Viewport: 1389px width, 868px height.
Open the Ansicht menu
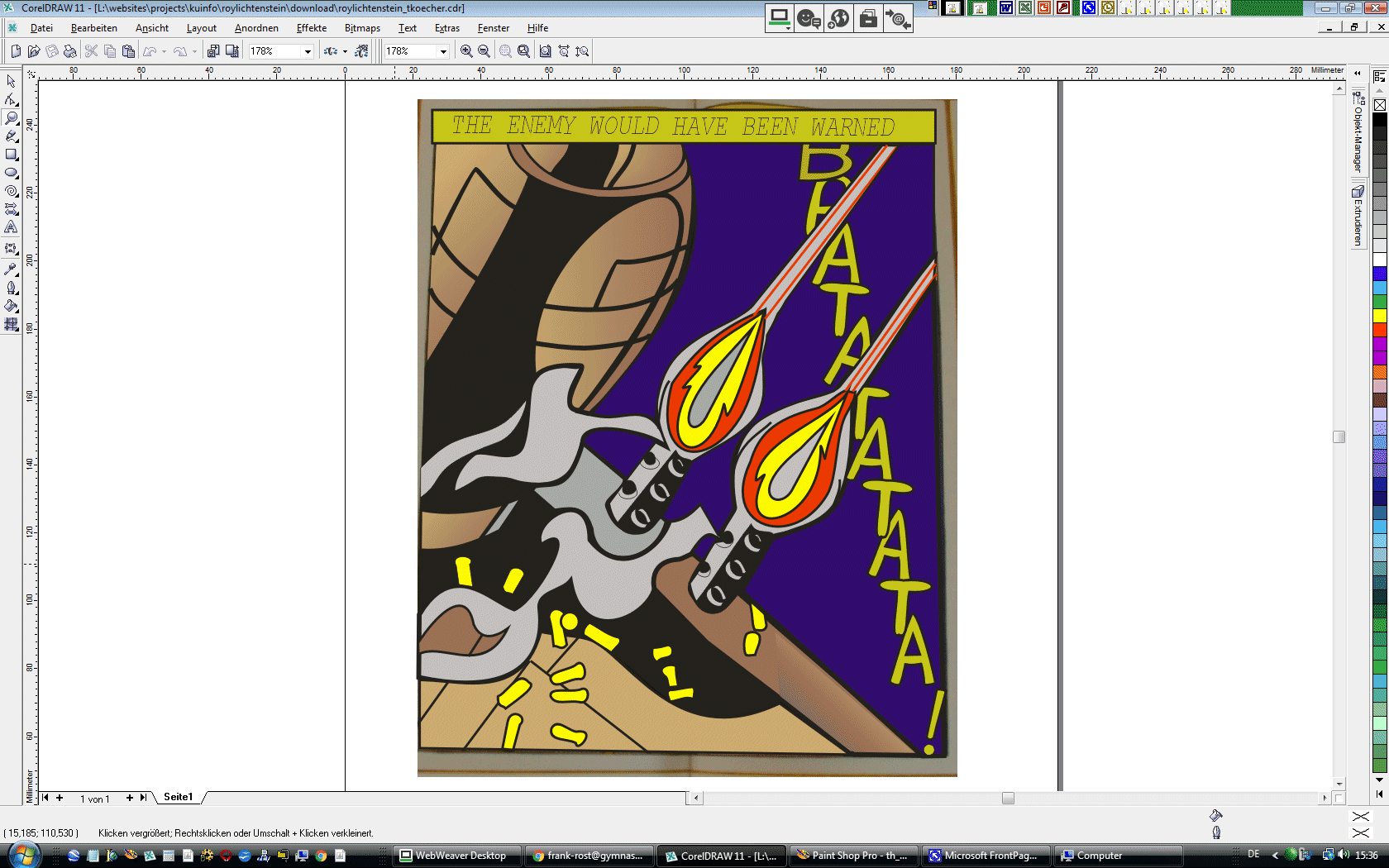152,28
